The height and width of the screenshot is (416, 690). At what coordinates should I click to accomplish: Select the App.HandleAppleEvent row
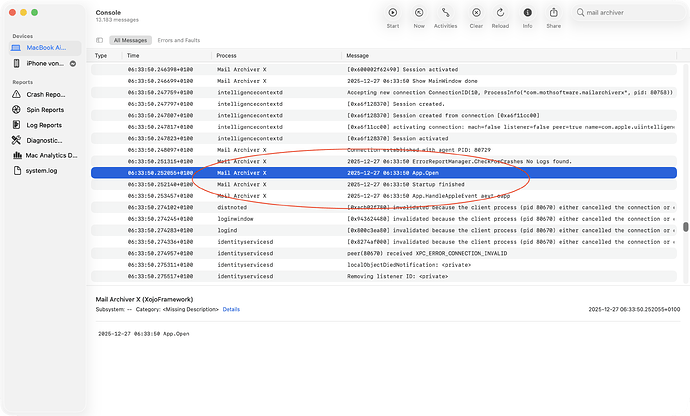coord(384,196)
